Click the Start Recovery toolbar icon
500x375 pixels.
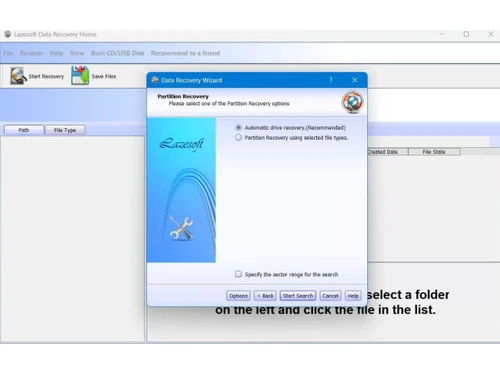pos(18,76)
